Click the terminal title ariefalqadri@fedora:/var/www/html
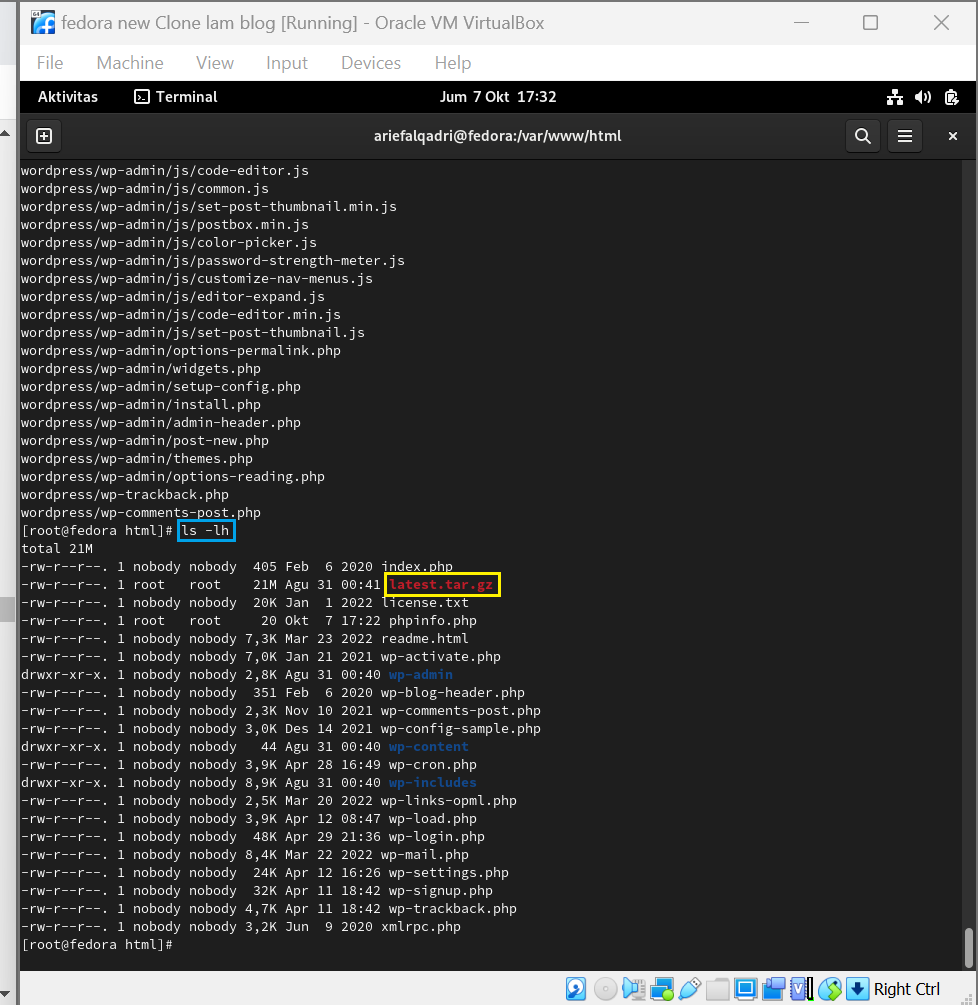Image resolution: width=978 pixels, height=1005 pixels. (497, 136)
